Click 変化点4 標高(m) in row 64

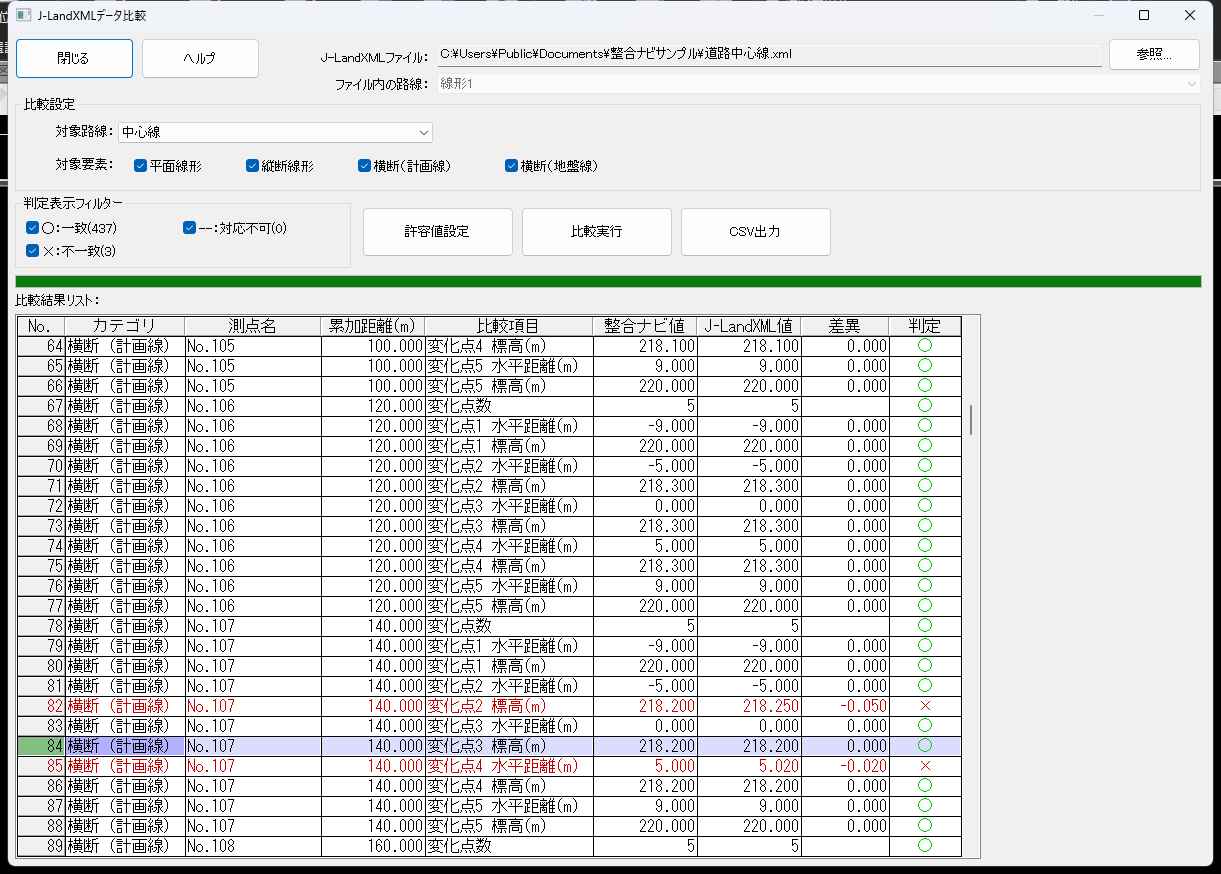tap(509, 346)
